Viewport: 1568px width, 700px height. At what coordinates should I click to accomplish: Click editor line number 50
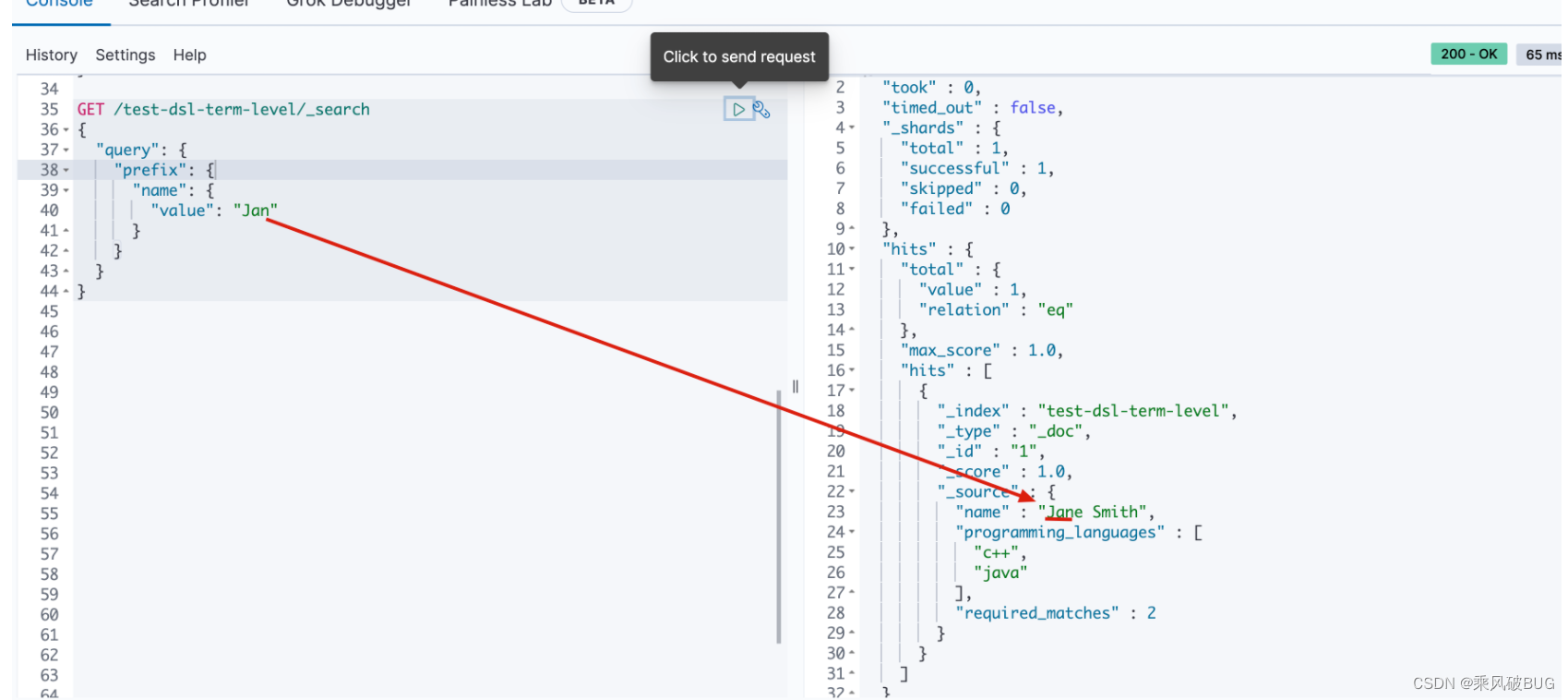49,413
